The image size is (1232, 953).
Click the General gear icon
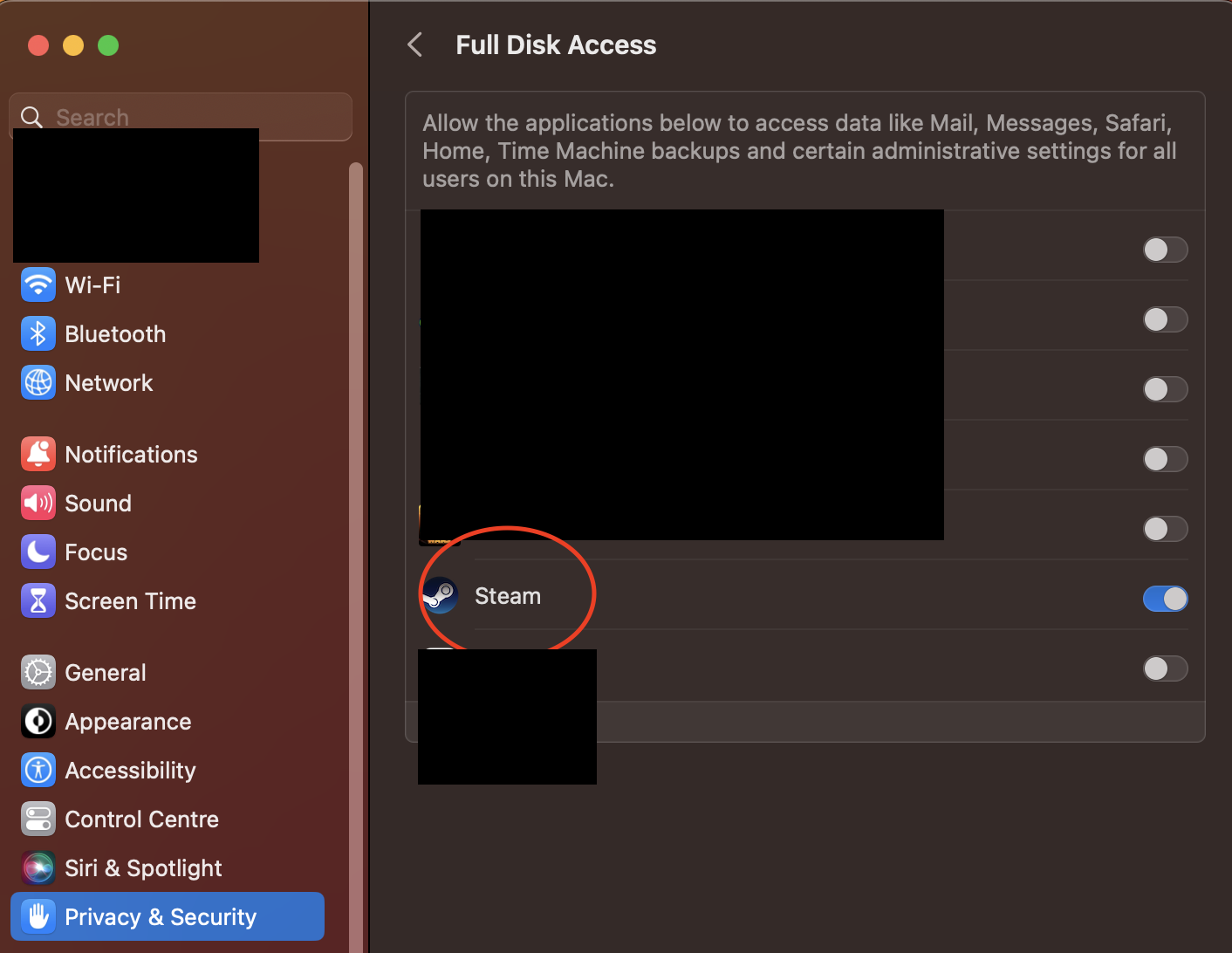click(38, 673)
